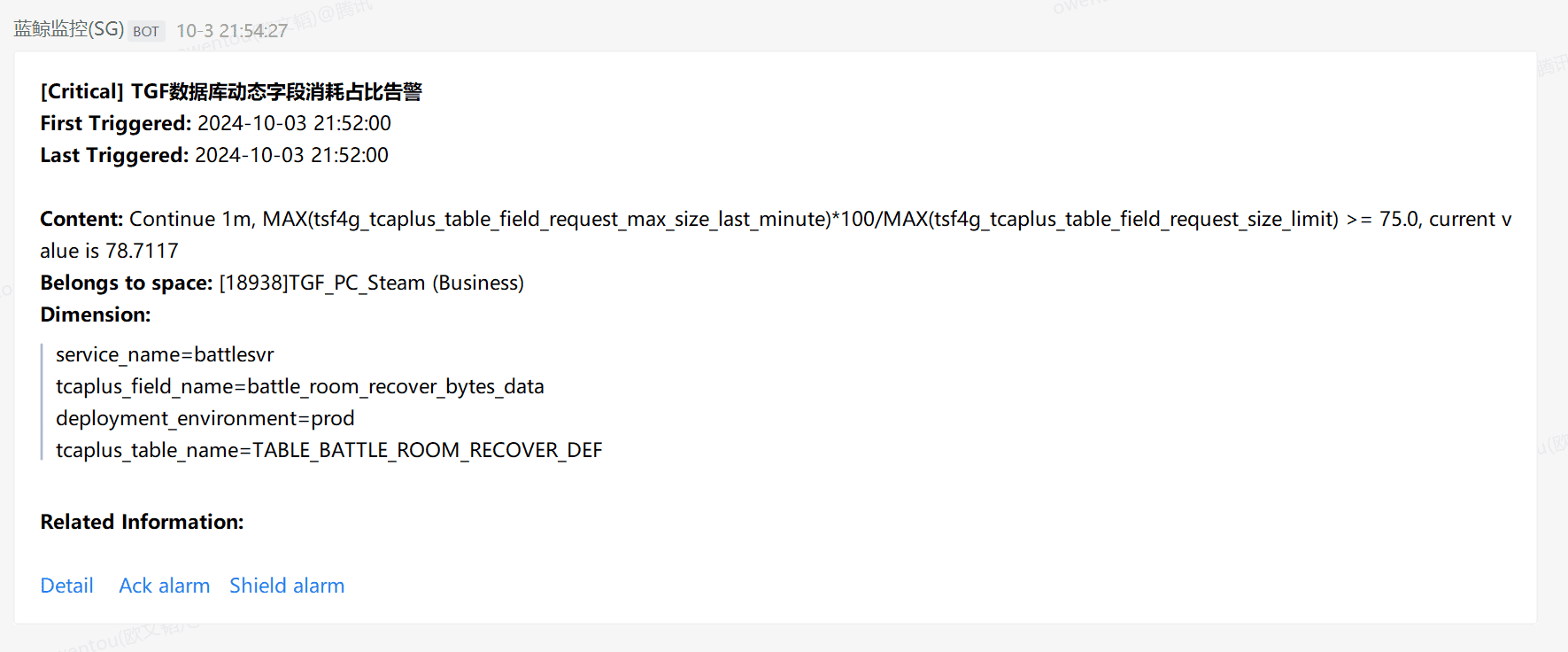Click the BOT badge beside sender name
This screenshot has width=1568, height=652.
(146, 31)
